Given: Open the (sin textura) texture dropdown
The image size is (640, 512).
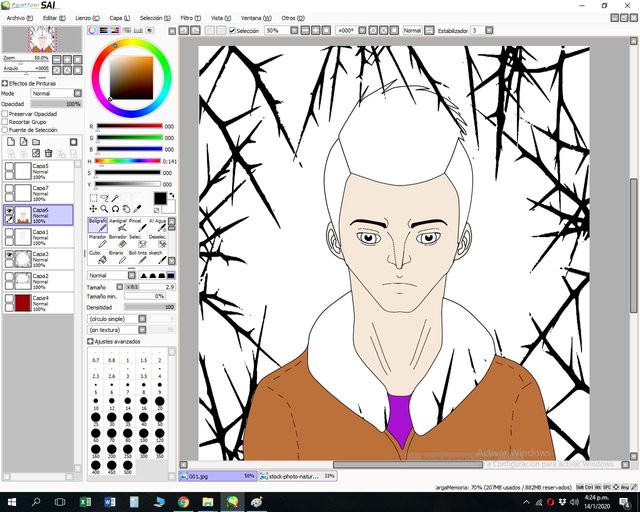Looking at the screenshot, I should coord(117,329).
